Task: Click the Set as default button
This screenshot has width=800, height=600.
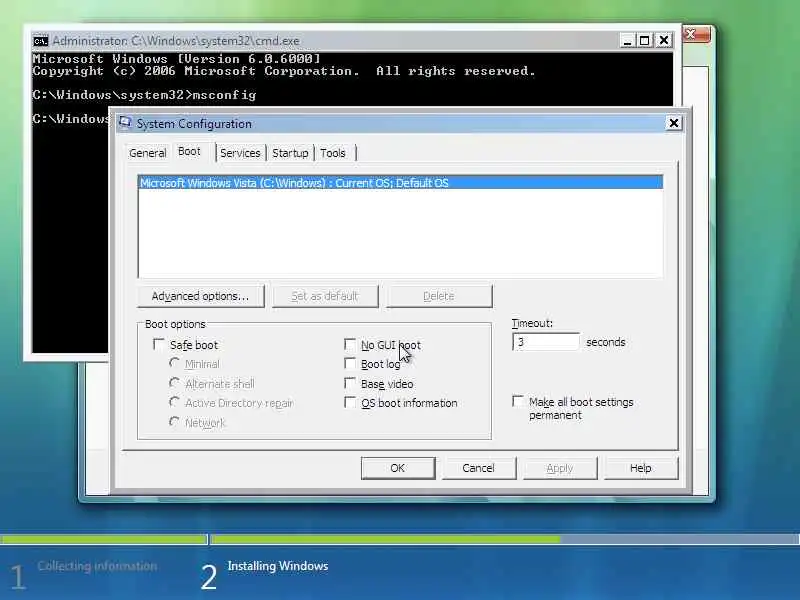Action: point(325,296)
